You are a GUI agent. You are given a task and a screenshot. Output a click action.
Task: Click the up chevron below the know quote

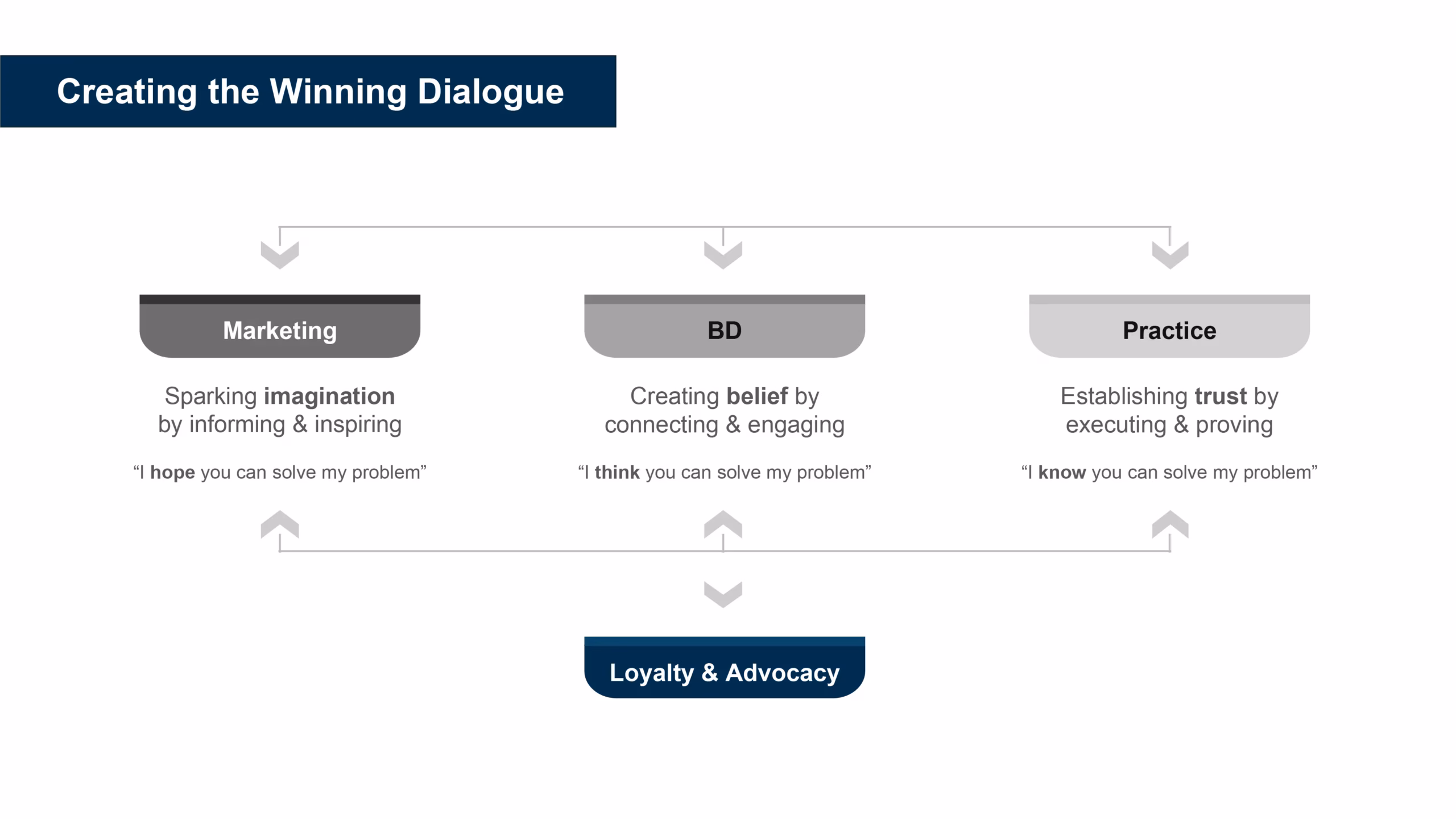[x=1170, y=524]
